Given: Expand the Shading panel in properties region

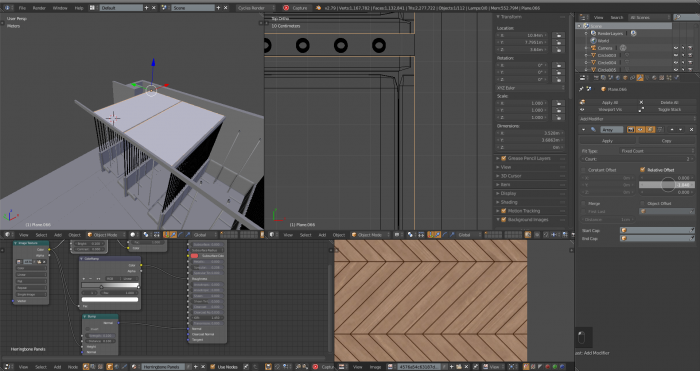Looking at the screenshot, I should point(498,202).
